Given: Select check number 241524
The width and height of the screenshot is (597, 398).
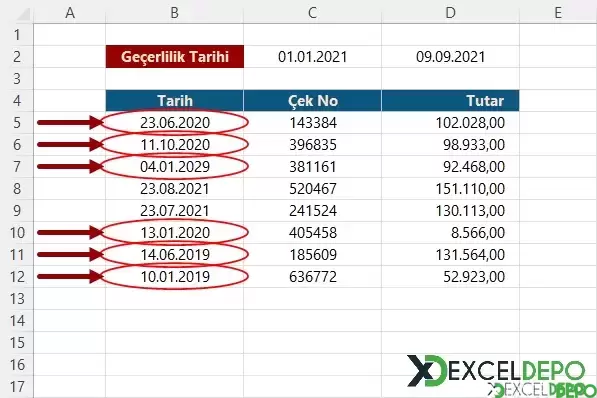Looking at the screenshot, I should tap(313, 211).
